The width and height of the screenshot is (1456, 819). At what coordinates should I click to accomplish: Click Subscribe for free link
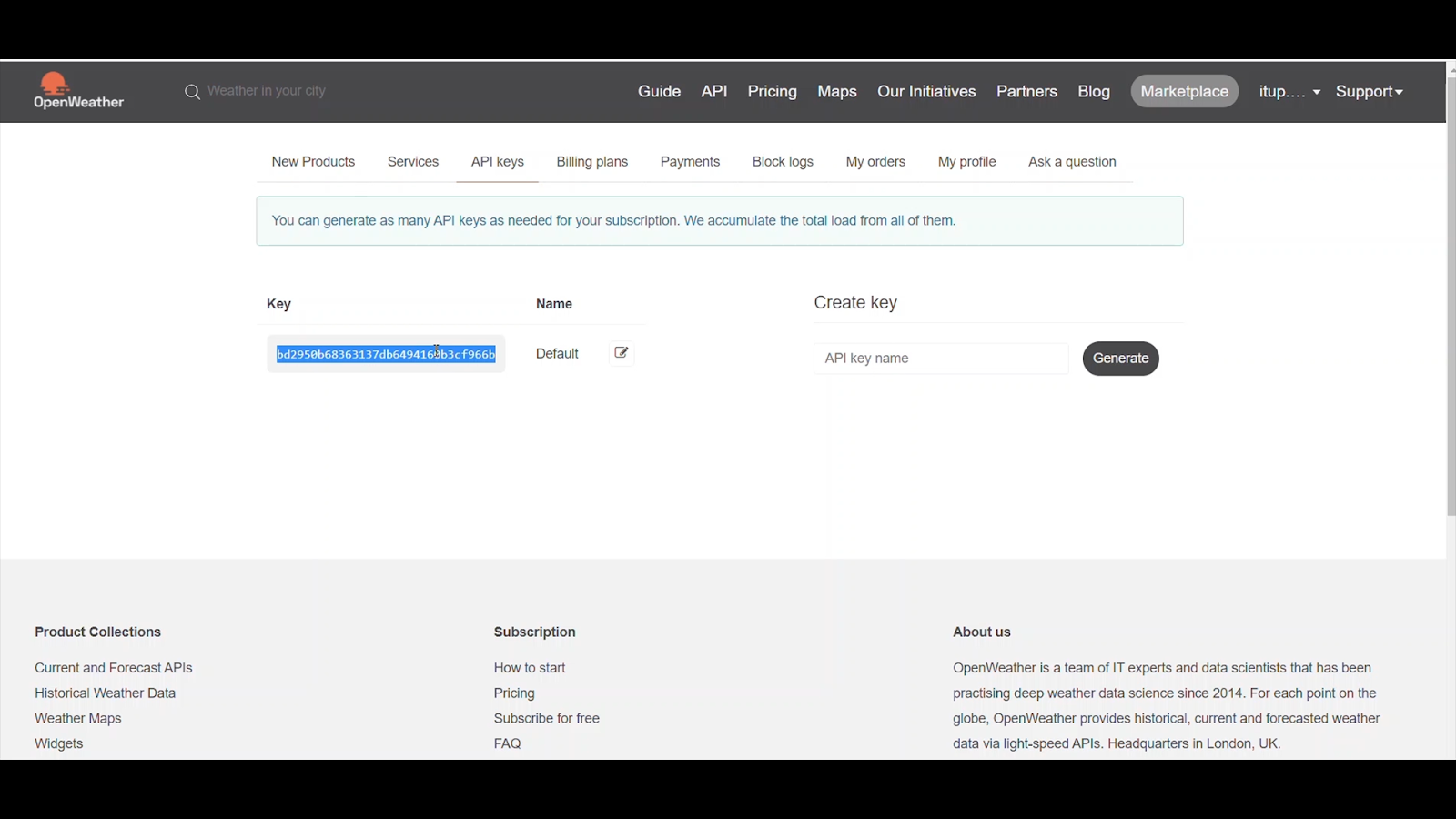click(547, 719)
